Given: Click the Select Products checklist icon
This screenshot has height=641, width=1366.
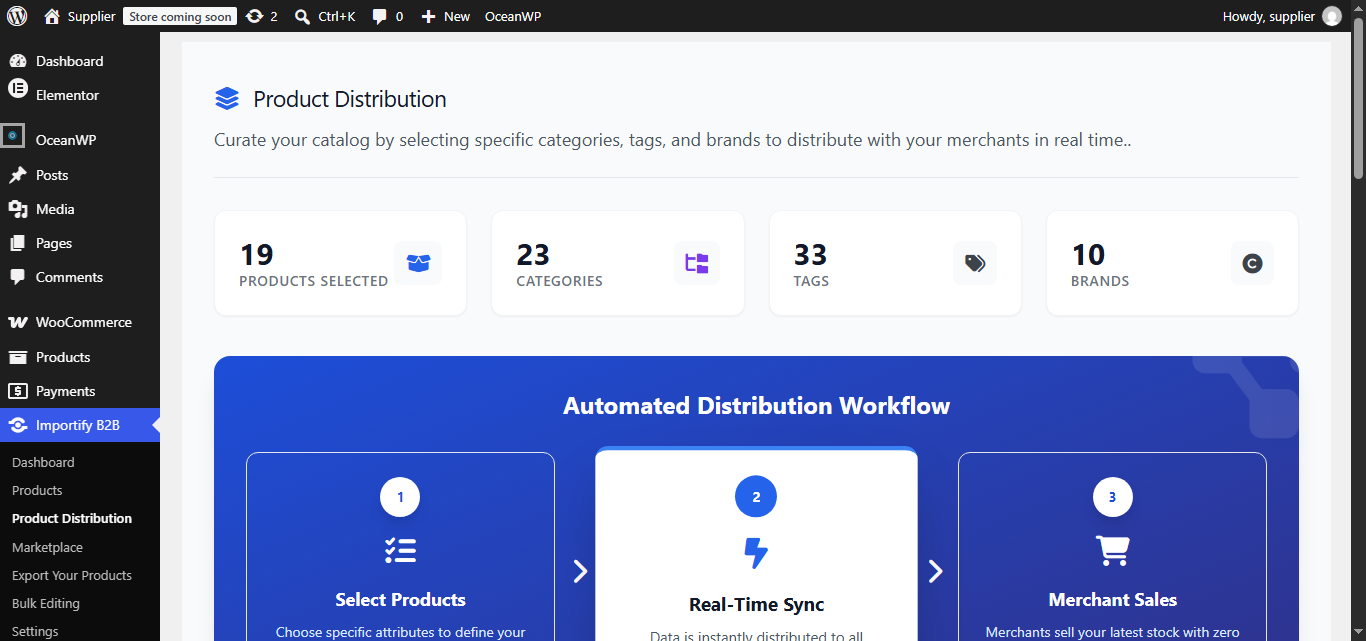Looking at the screenshot, I should pos(400,550).
